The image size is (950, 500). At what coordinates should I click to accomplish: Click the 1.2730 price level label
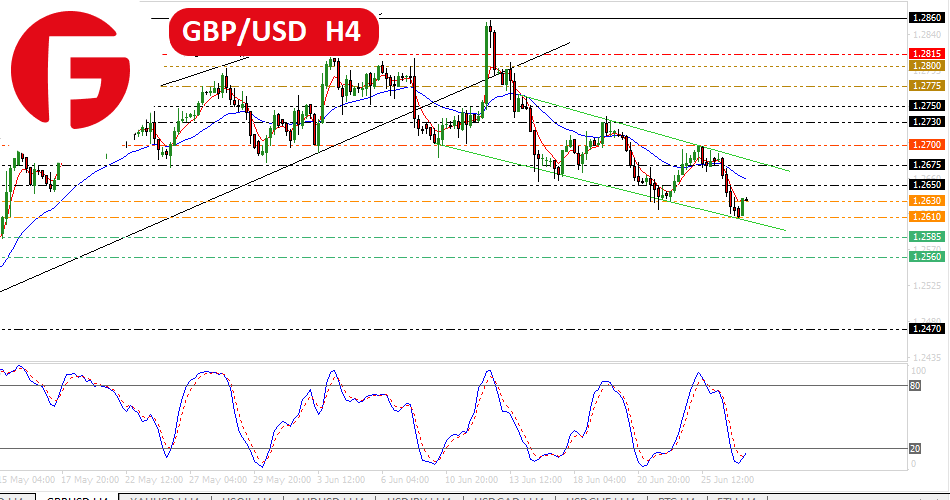926,122
